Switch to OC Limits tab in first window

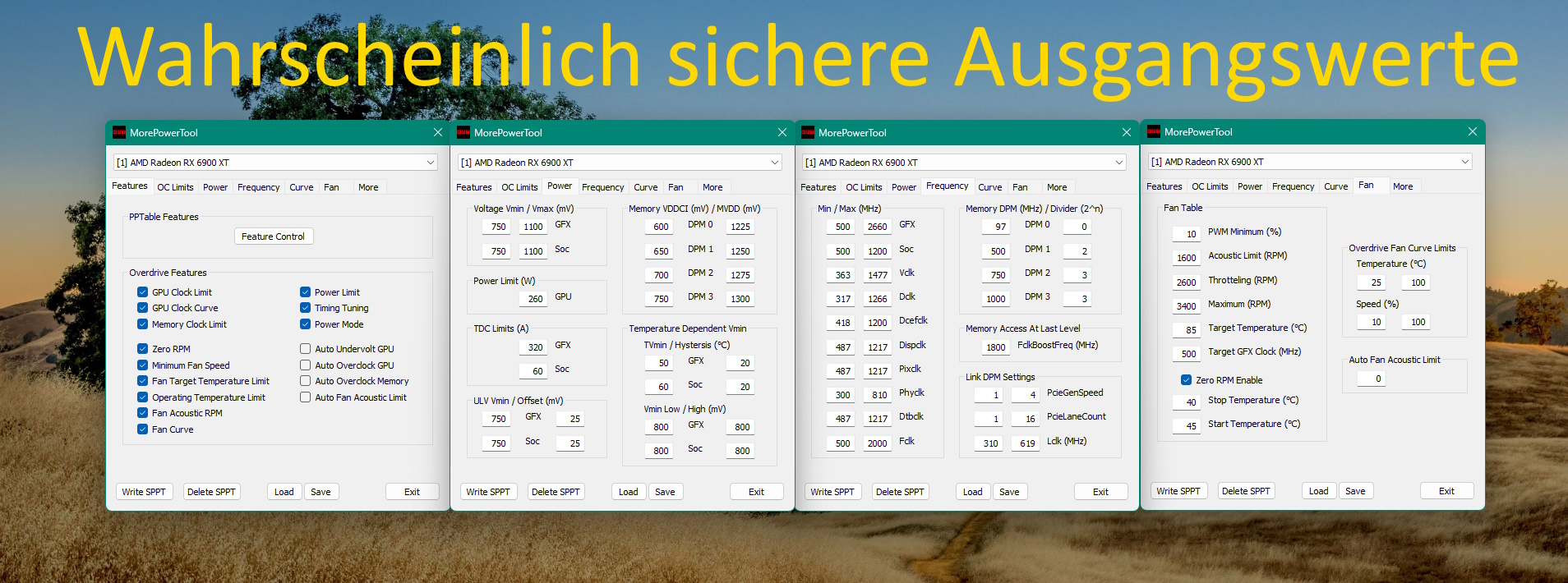coord(176,187)
